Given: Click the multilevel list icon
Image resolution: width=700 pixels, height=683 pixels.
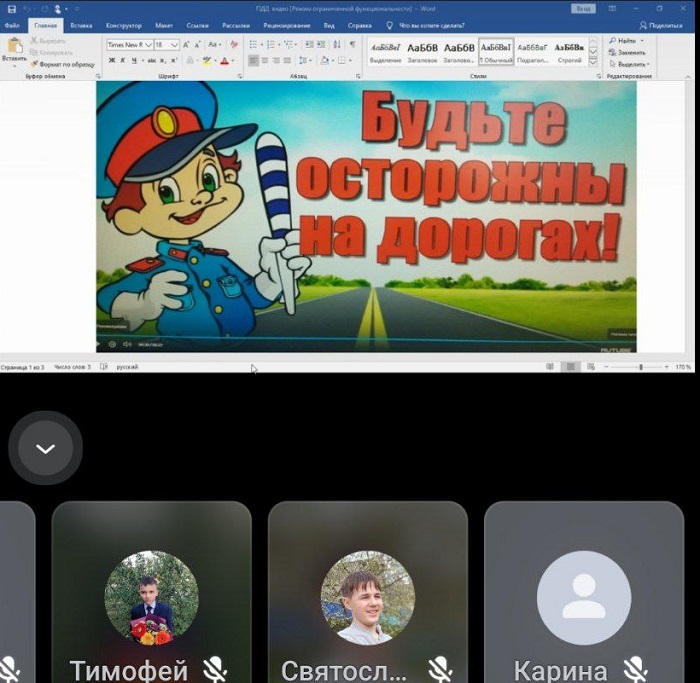Looking at the screenshot, I should click(288, 45).
